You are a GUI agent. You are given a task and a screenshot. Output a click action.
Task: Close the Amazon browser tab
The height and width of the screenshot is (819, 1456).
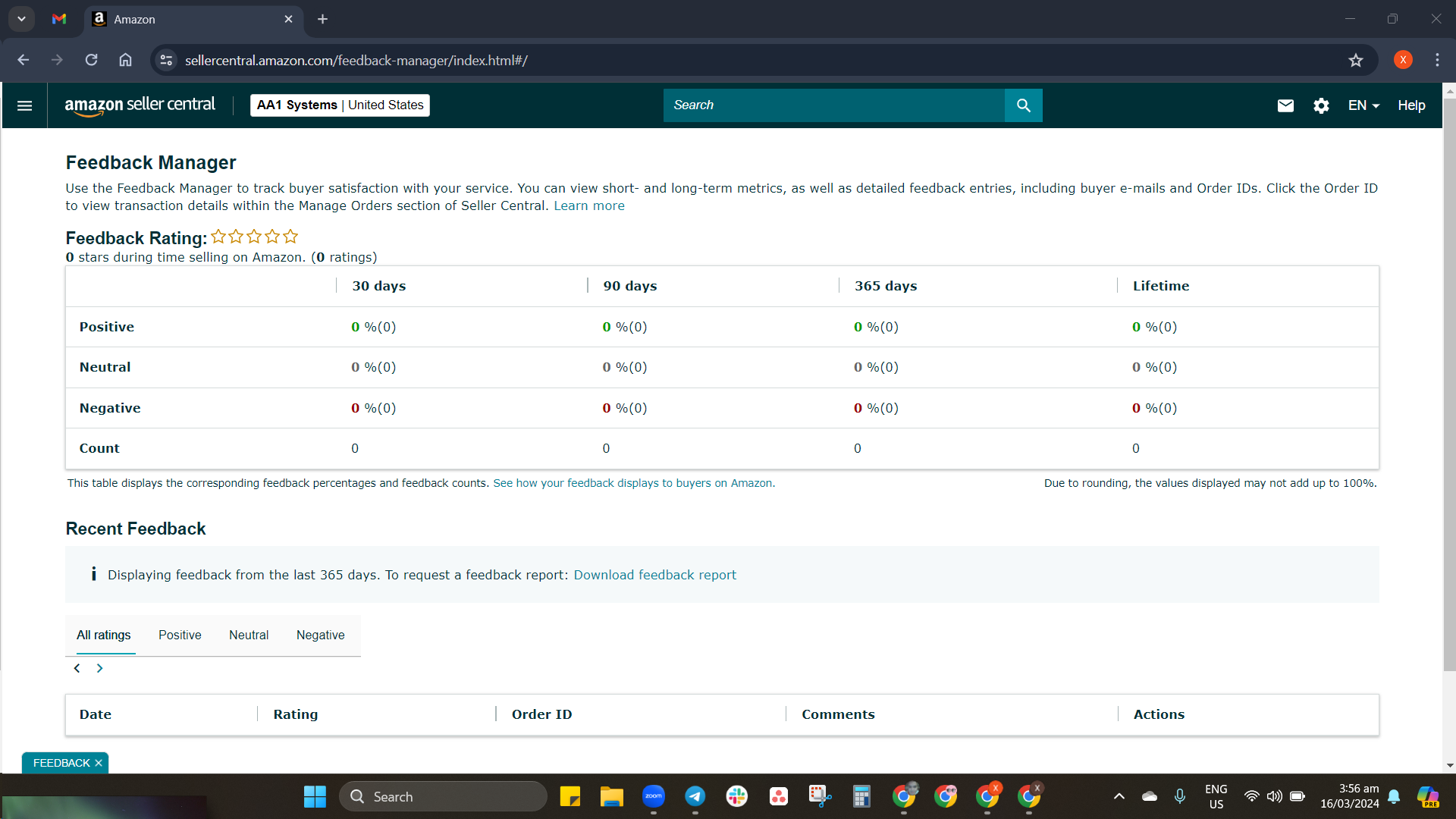(x=288, y=19)
